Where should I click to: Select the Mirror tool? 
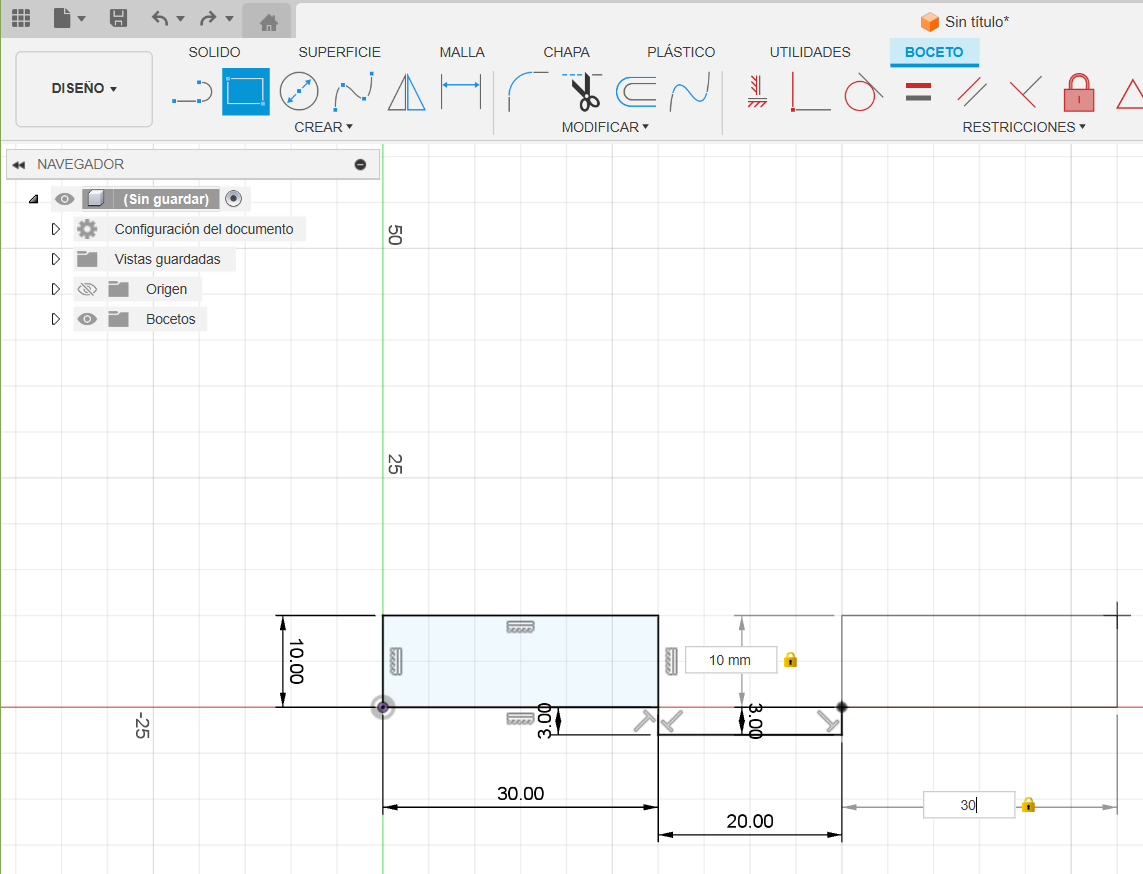point(406,92)
